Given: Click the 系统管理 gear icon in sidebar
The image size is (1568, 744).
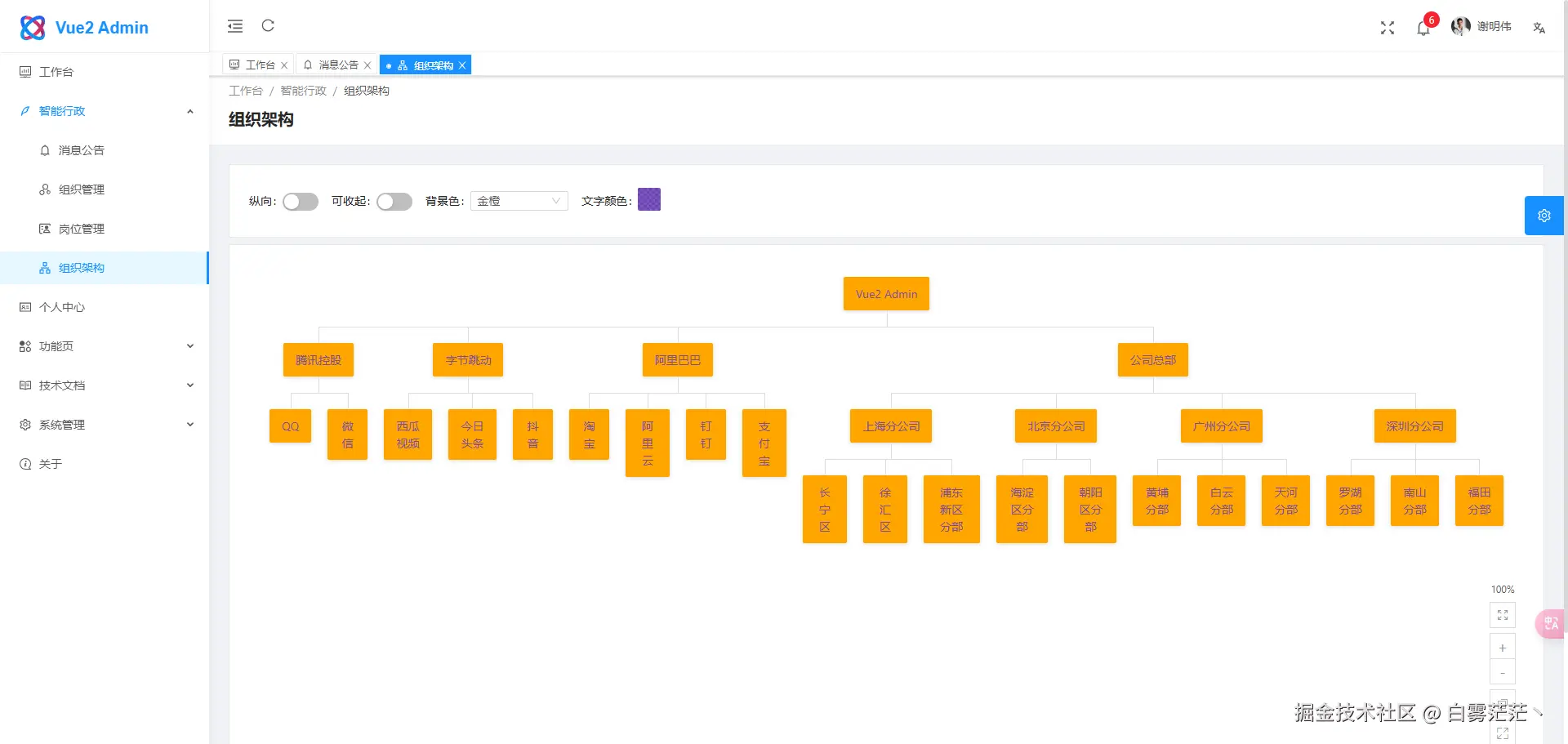Looking at the screenshot, I should pyautogui.click(x=25, y=425).
